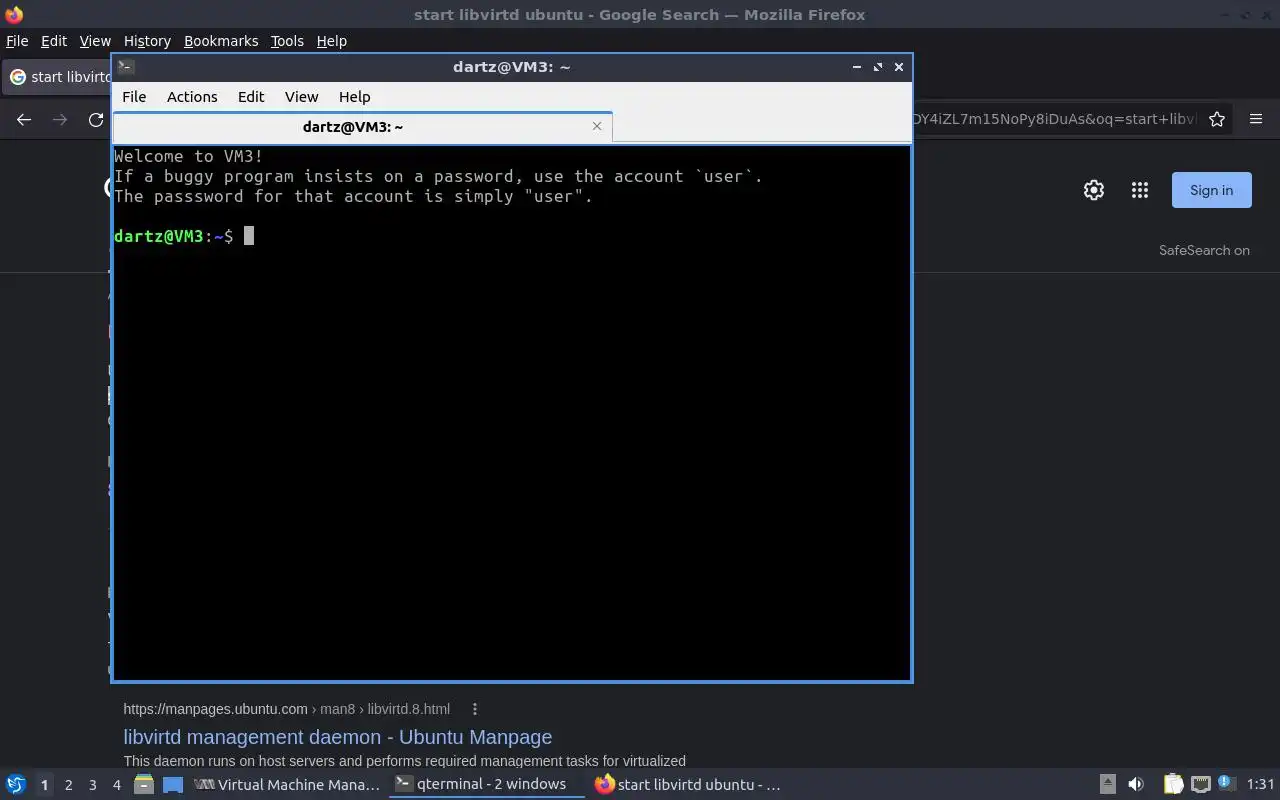
Task: Click the update notification tray icon
Action: pos(1227,783)
